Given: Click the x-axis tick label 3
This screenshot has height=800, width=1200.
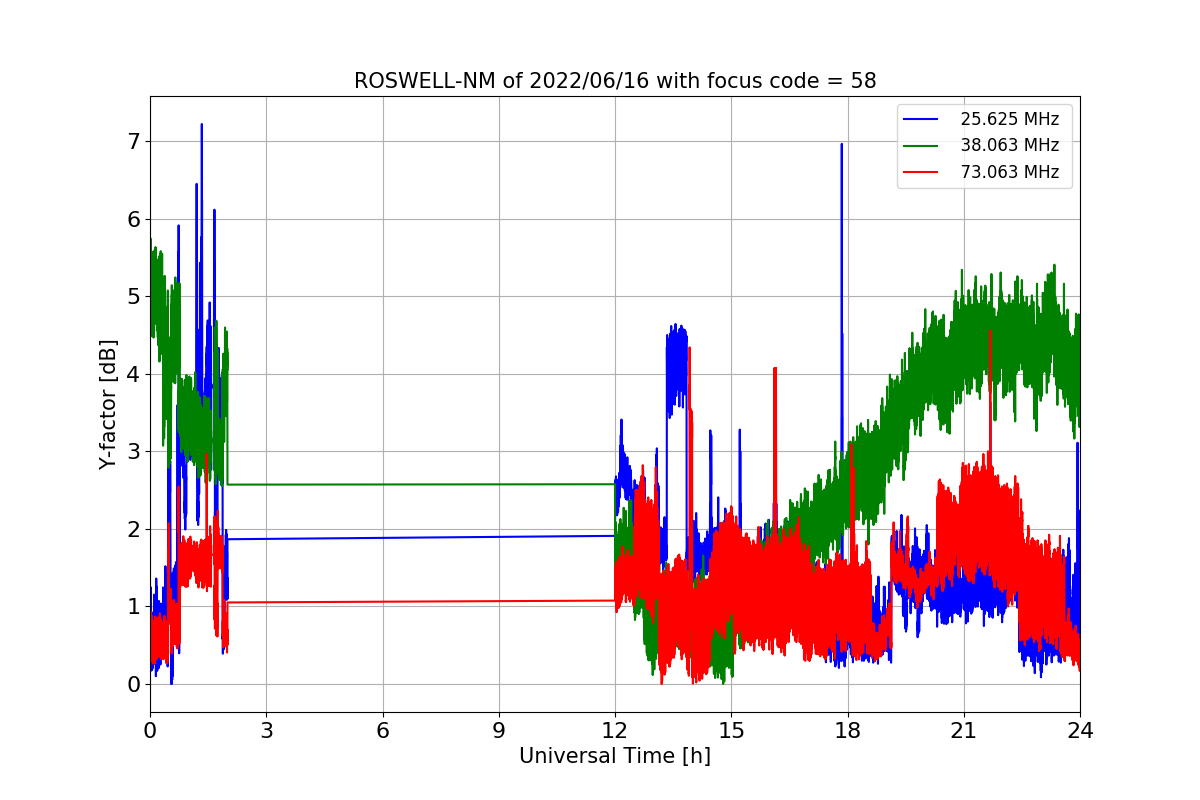Looking at the screenshot, I should click(266, 731).
